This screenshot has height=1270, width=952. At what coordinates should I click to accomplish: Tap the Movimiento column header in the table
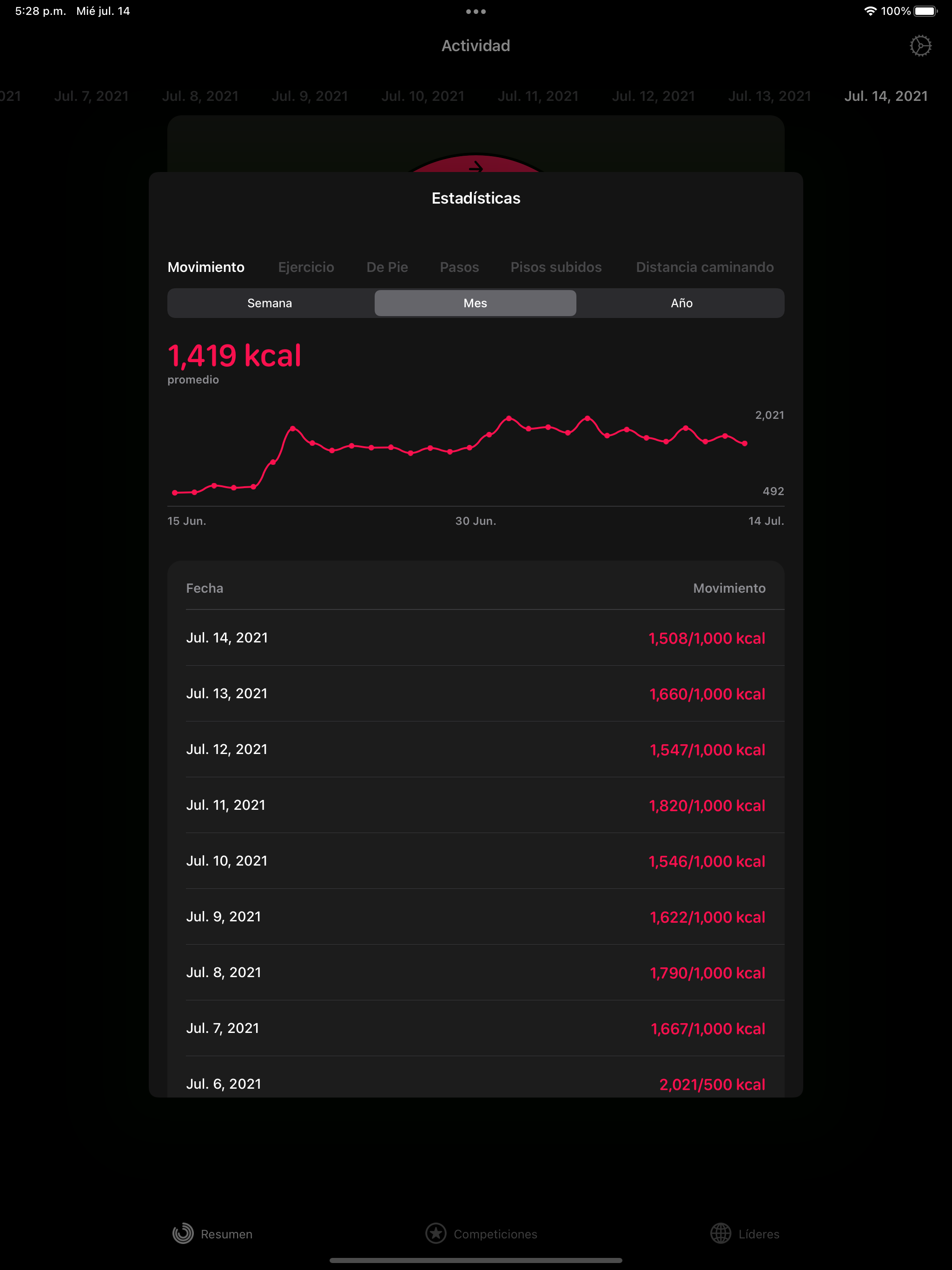click(729, 588)
